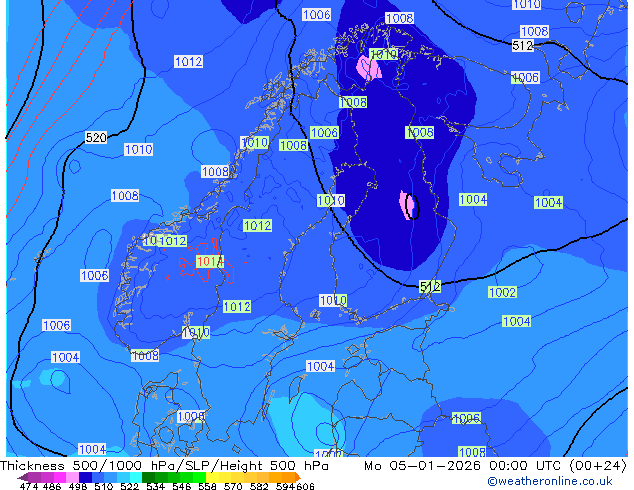The width and height of the screenshot is (634, 490).
Task: Click the purple arrow start of legend
Action: (x=23, y=477)
